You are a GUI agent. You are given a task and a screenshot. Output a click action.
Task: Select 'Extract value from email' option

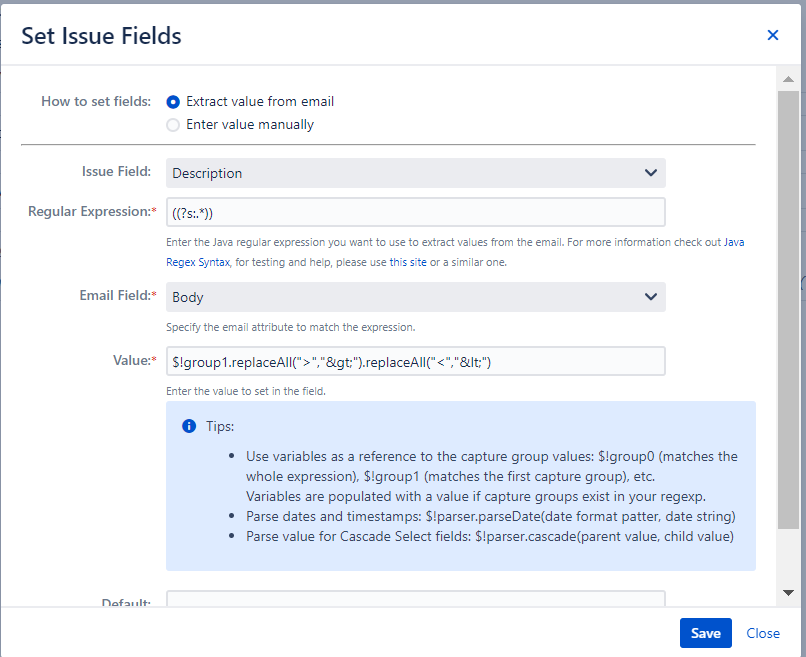172,101
